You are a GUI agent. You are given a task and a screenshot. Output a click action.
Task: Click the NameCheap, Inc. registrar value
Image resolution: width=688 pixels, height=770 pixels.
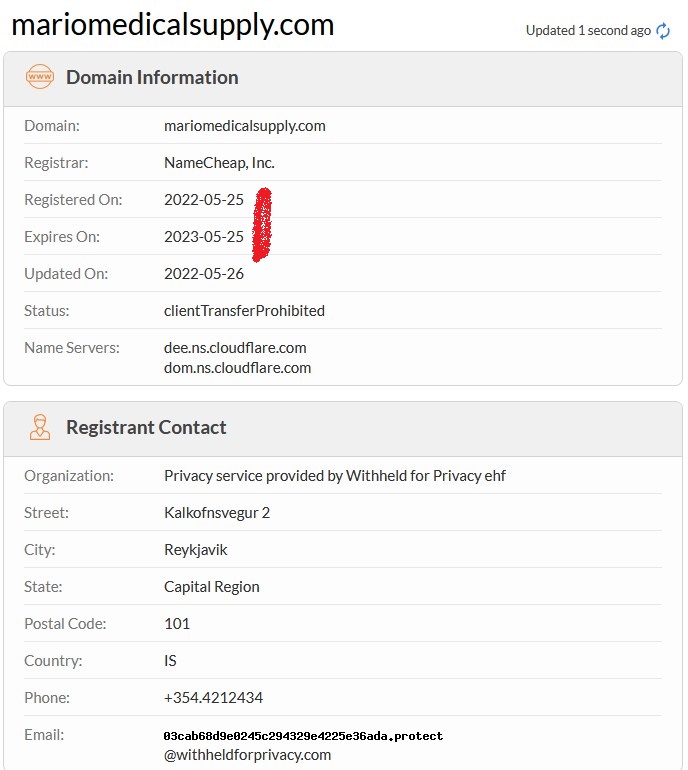(x=219, y=163)
